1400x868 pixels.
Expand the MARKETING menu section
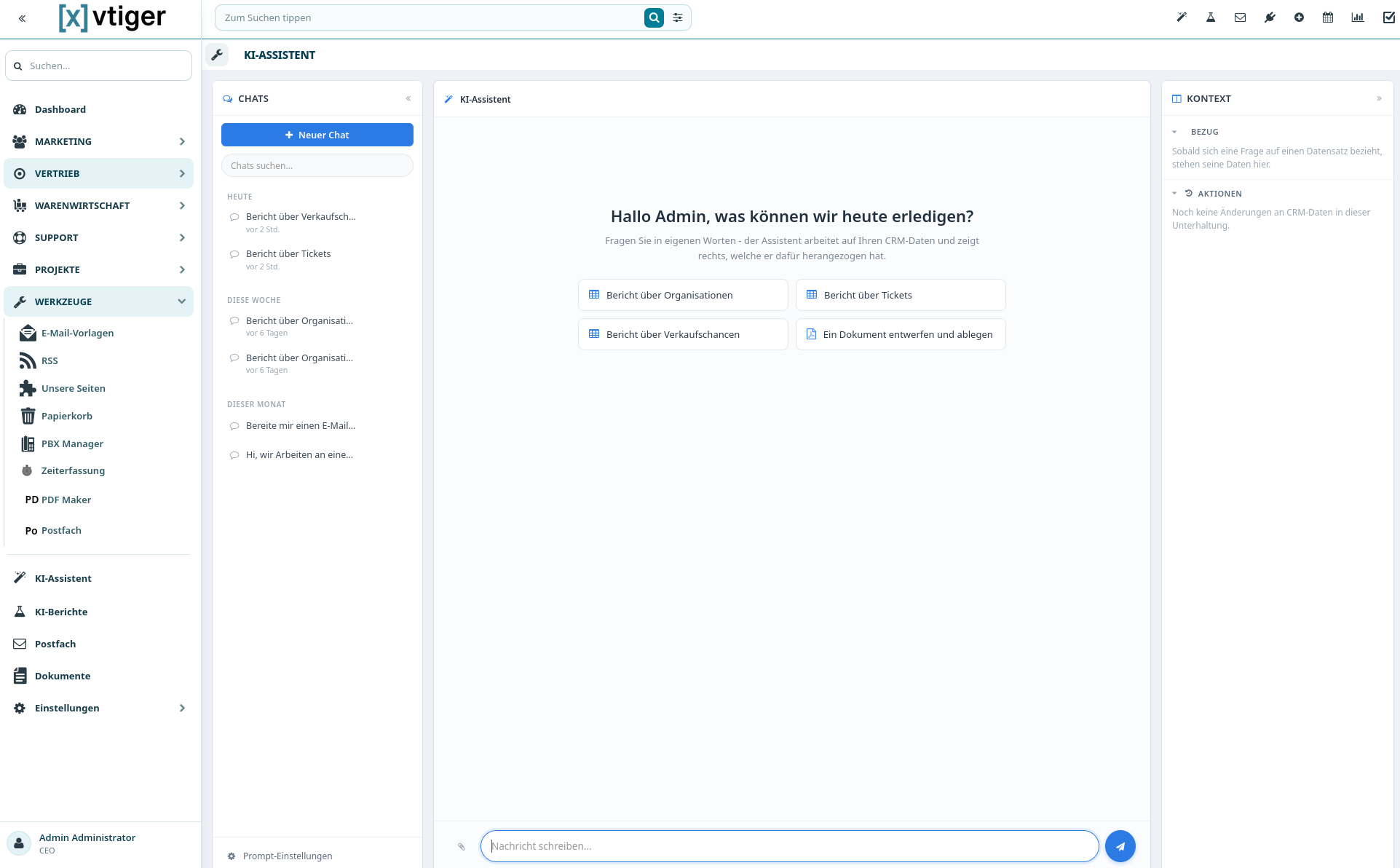click(98, 141)
